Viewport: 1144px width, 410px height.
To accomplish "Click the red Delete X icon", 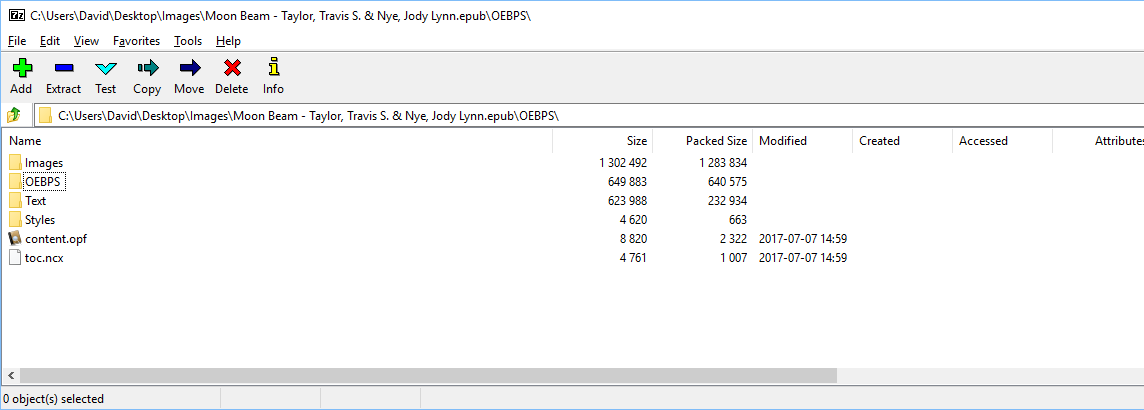I will pyautogui.click(x=232, y=68).
